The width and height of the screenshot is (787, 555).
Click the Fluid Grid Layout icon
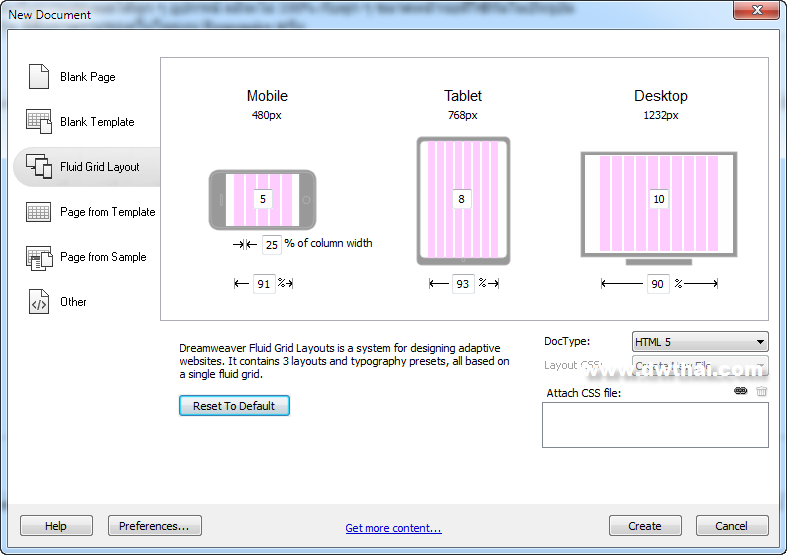pyautogui.click(x=39, y=167)
